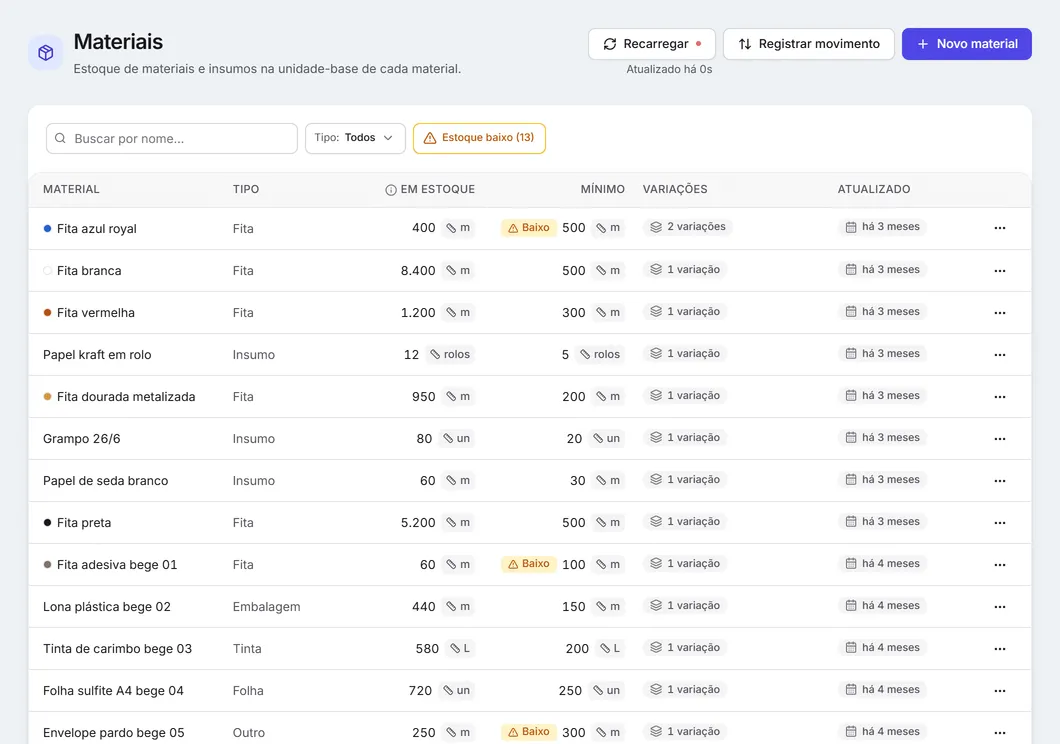Click the Materiais box icon
Image resolution: width=1060 pixels, height=744 pixels.
(46, 53)
